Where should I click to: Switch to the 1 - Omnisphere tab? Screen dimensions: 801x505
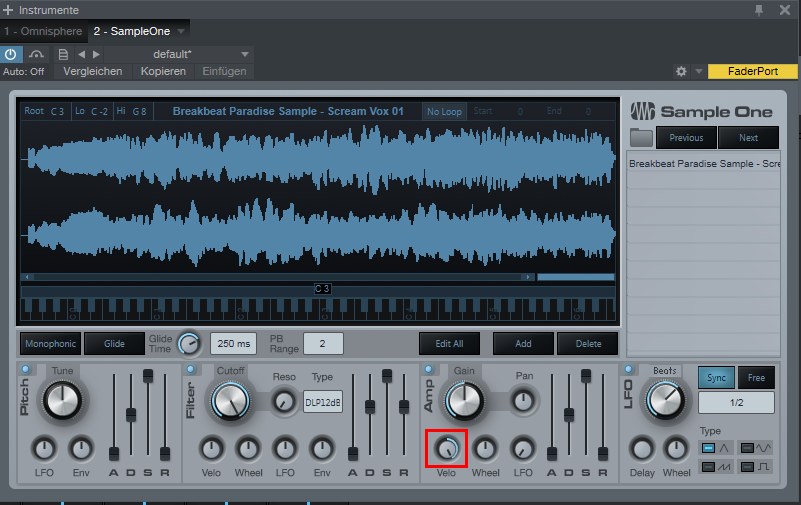click(43, 31)
